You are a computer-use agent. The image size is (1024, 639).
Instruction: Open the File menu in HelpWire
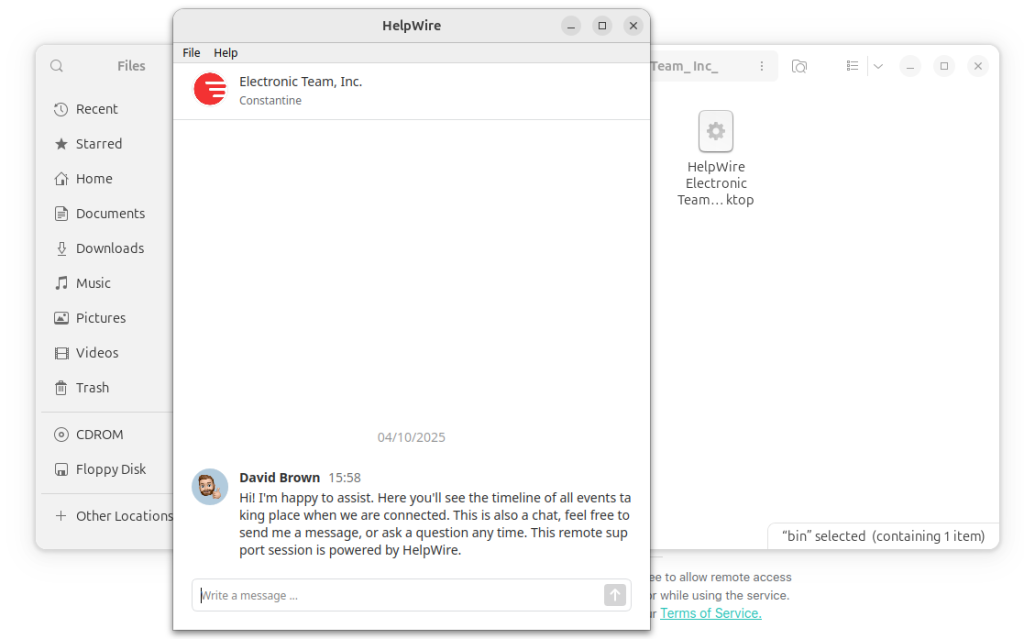tap(190, 52)
